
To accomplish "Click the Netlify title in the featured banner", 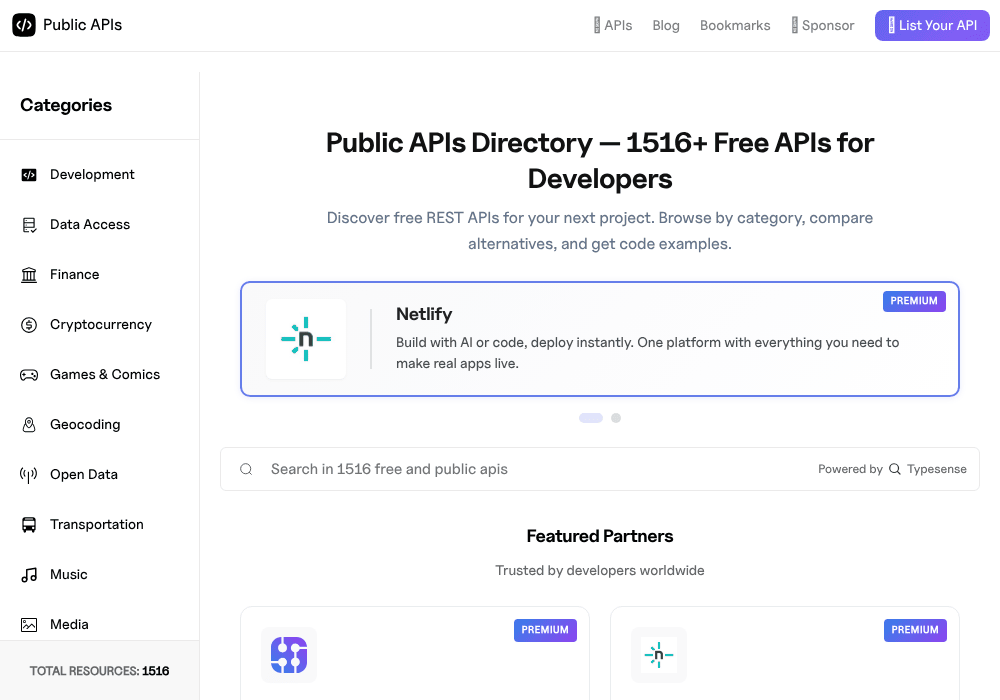I will (424, 314).
